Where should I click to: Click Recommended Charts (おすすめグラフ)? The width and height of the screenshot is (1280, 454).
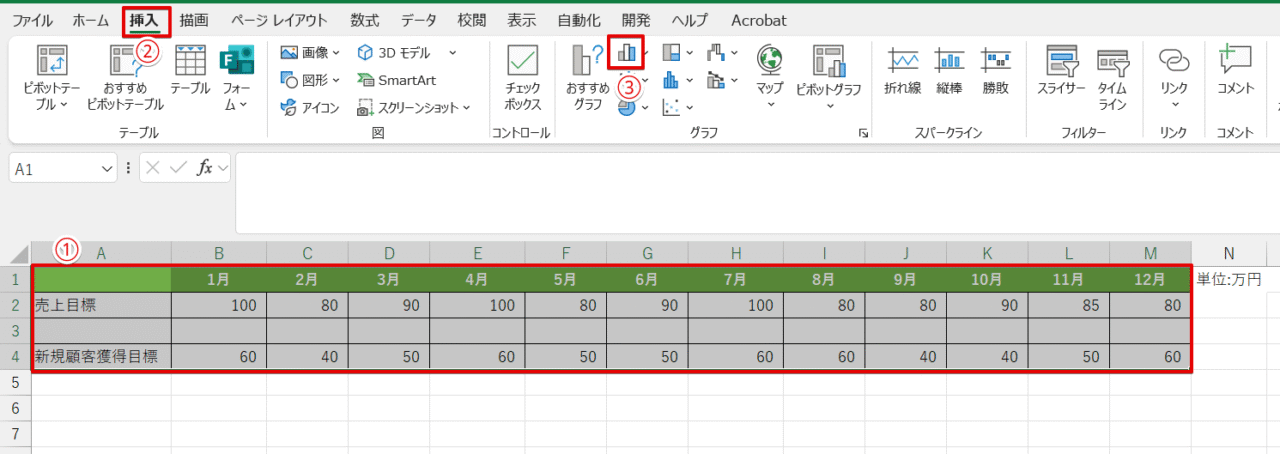588,77
